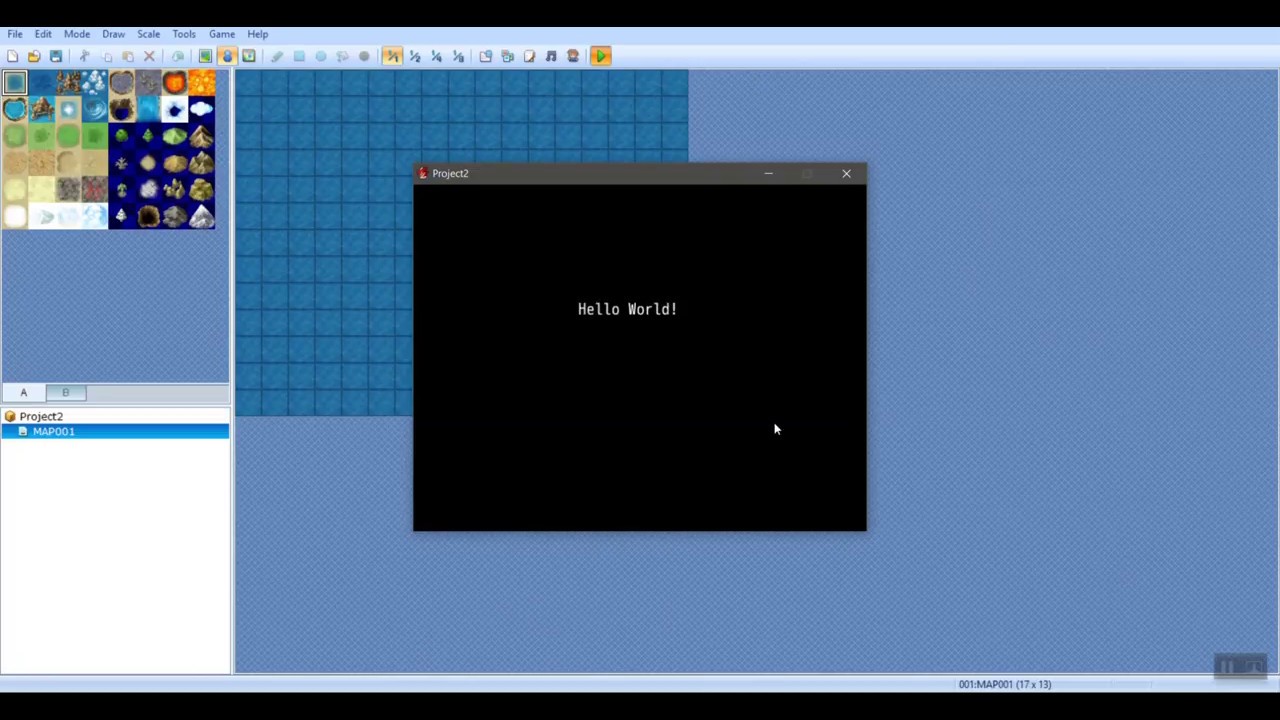Switch to tileset tab A

tap(24, 393)
